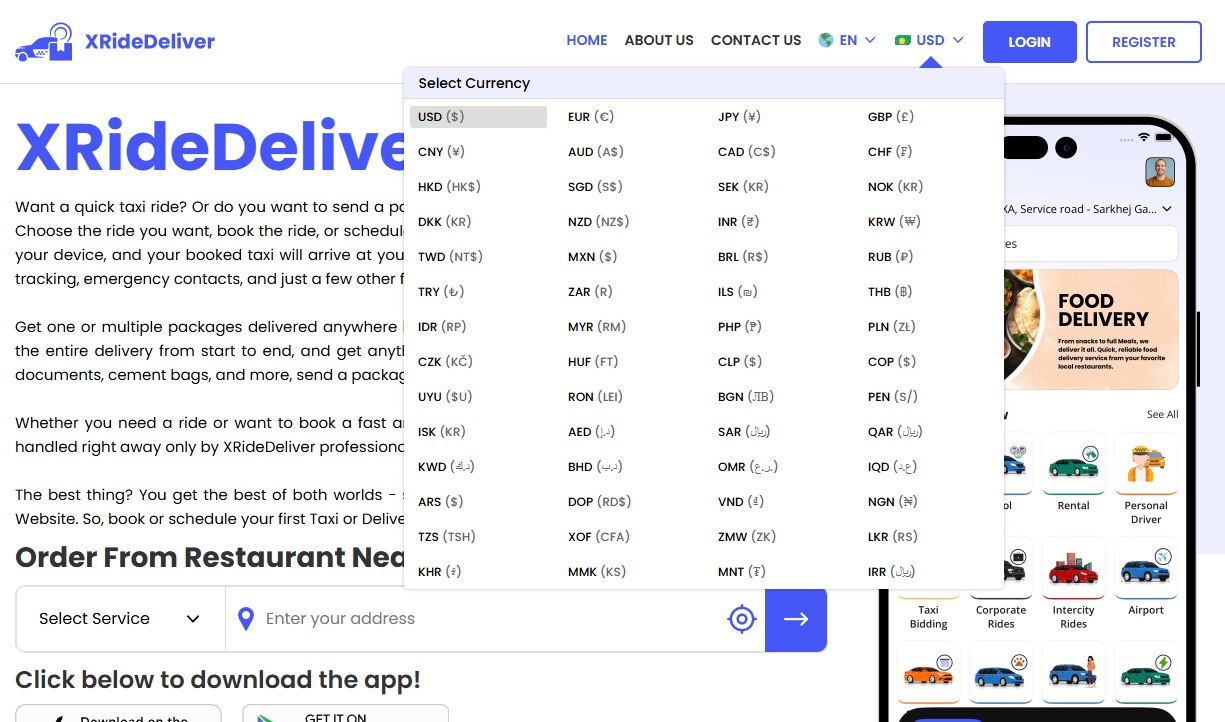Tap the Rental car icon
This screenshot has height=722, width=1225.
[1073, 465]
